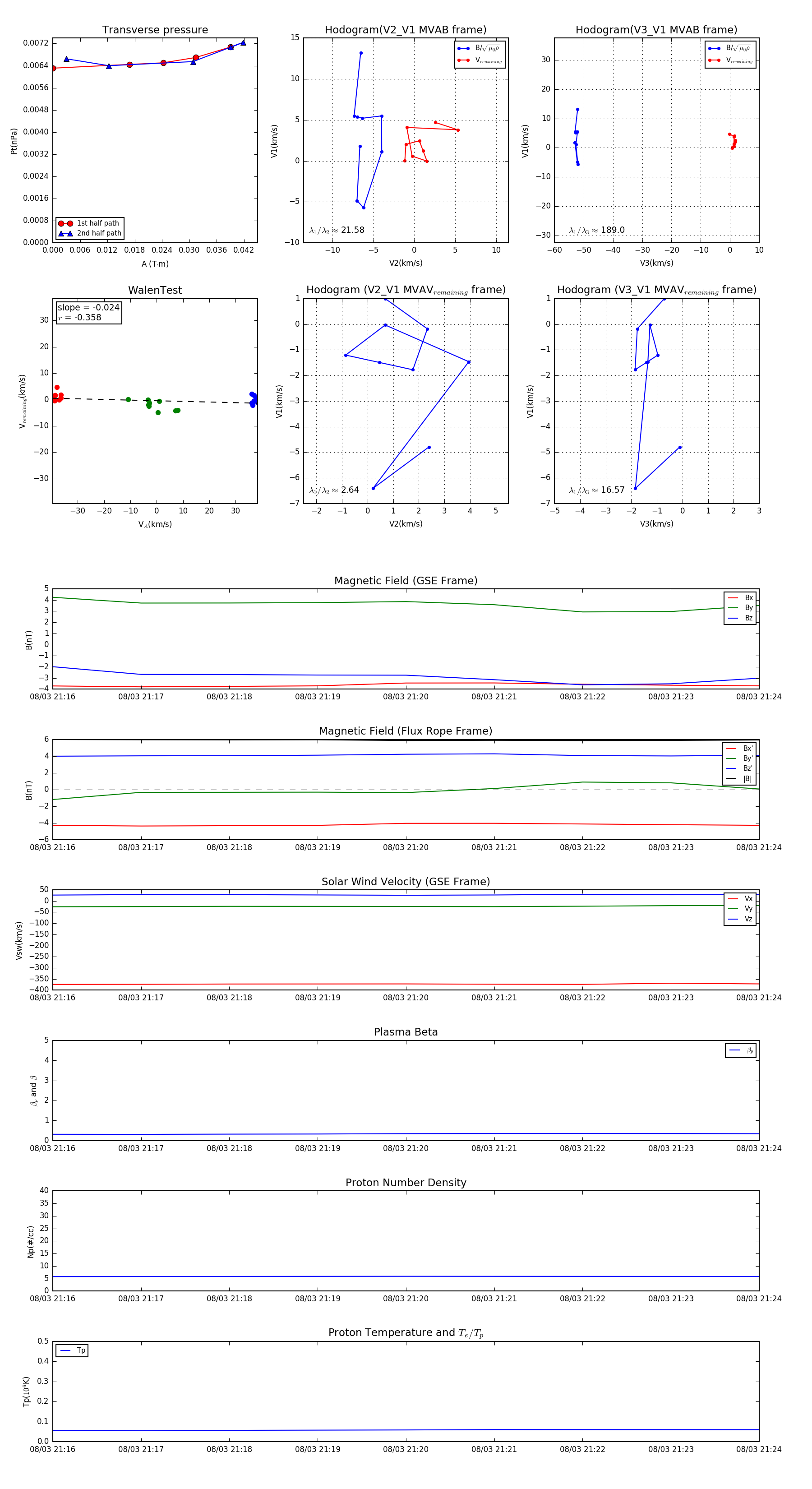Click the 'Tp(10^6K)' y-axis label
The height and width of the screenshot is (1489, 812).
[26, 1392]
